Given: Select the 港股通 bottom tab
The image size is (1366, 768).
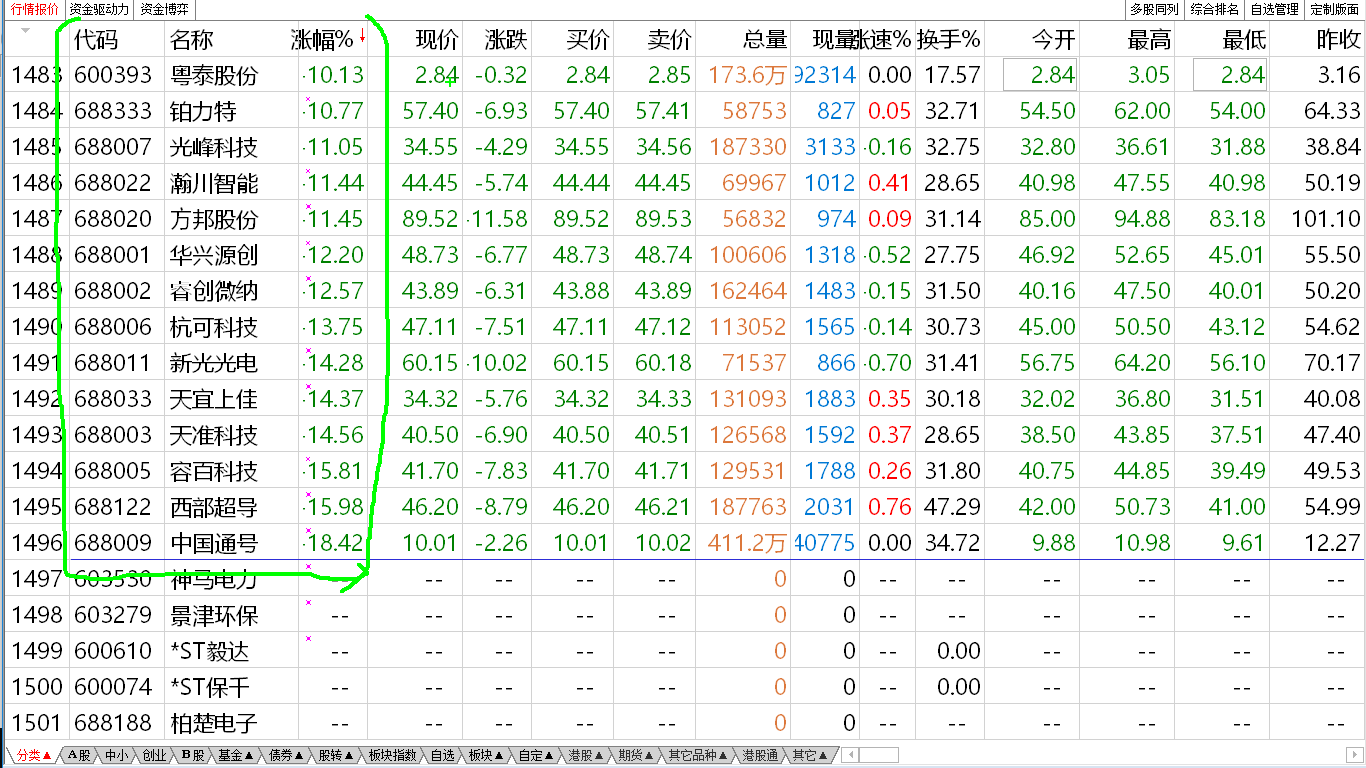Looking at the screenshot, I should pos(761,755).
